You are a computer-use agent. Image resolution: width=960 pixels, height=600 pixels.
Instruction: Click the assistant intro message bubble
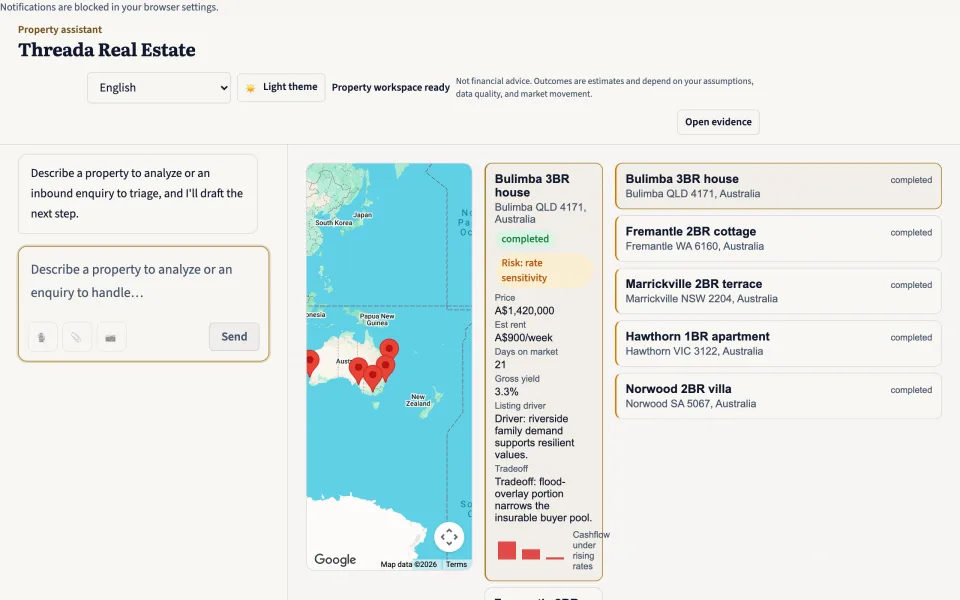pos(138,193)
